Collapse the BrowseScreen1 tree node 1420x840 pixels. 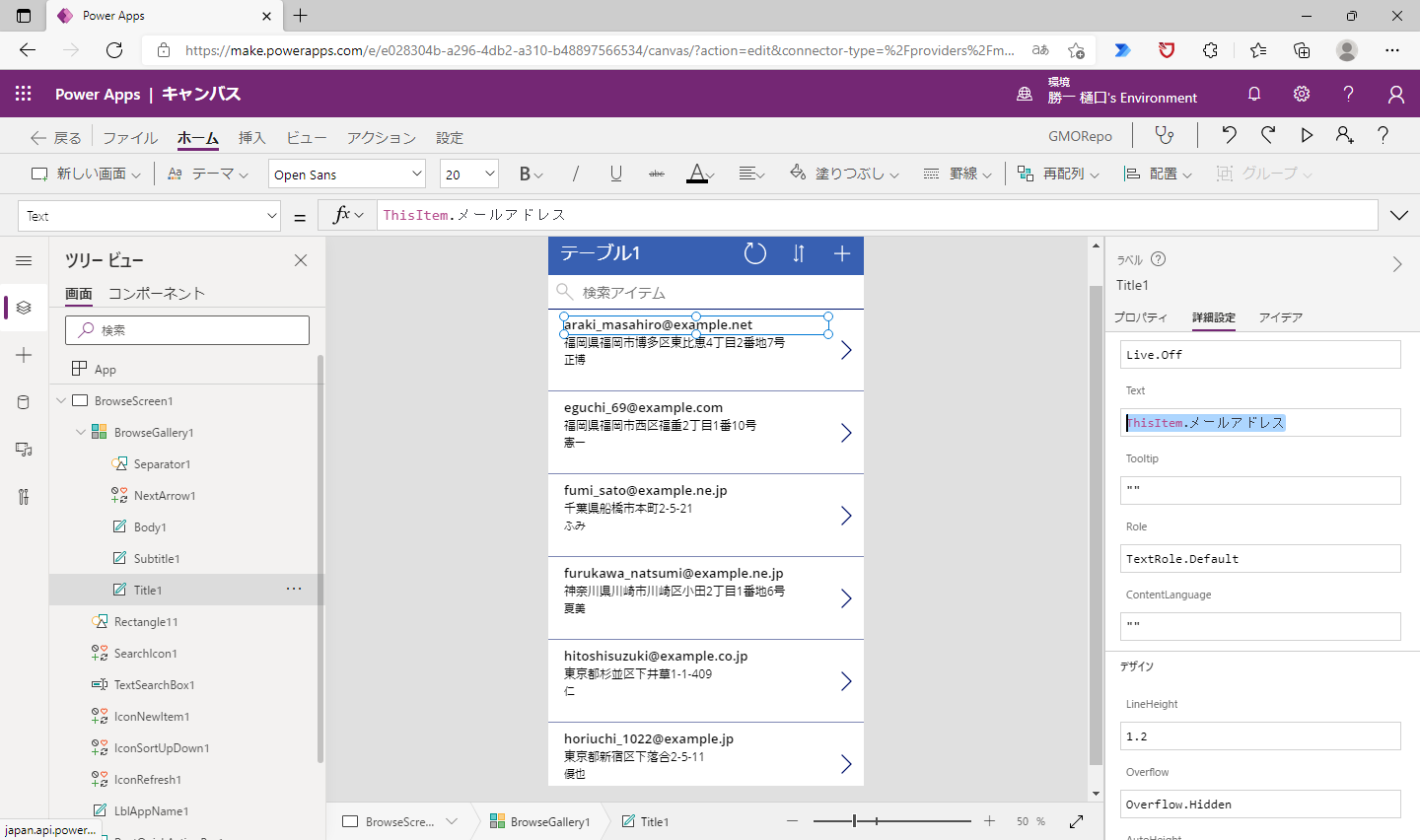coord(61,400)
